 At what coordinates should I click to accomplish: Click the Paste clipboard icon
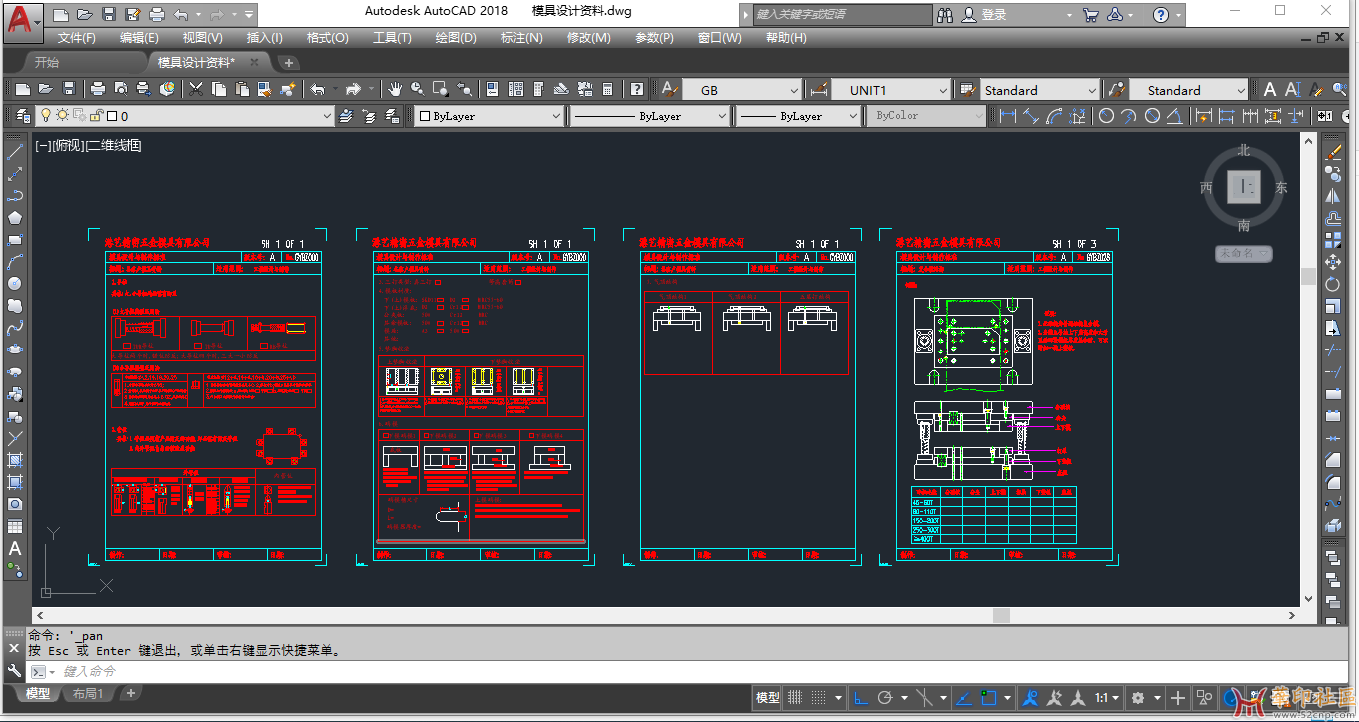(x=242, y=89)
